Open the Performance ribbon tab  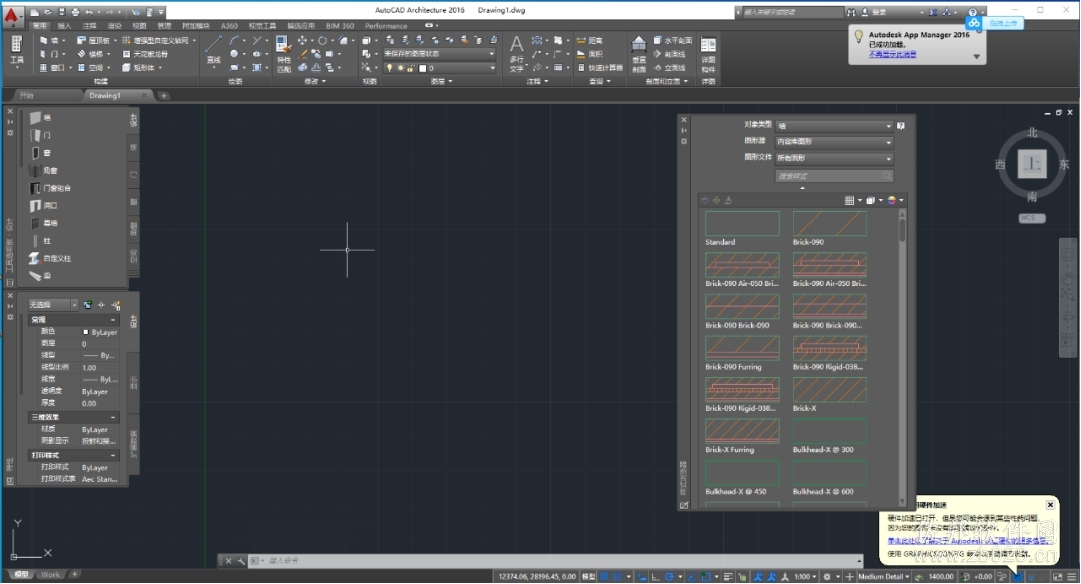[x=386, y=26]
